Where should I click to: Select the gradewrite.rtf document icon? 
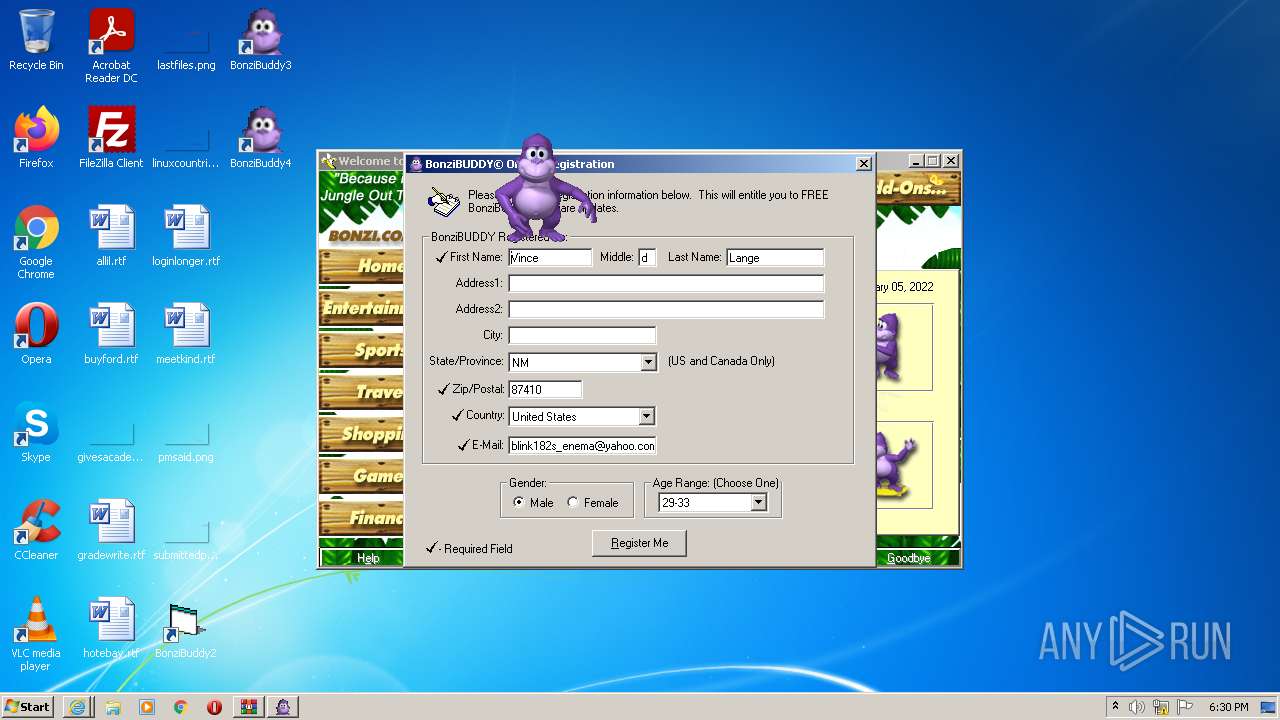point(111,530)
